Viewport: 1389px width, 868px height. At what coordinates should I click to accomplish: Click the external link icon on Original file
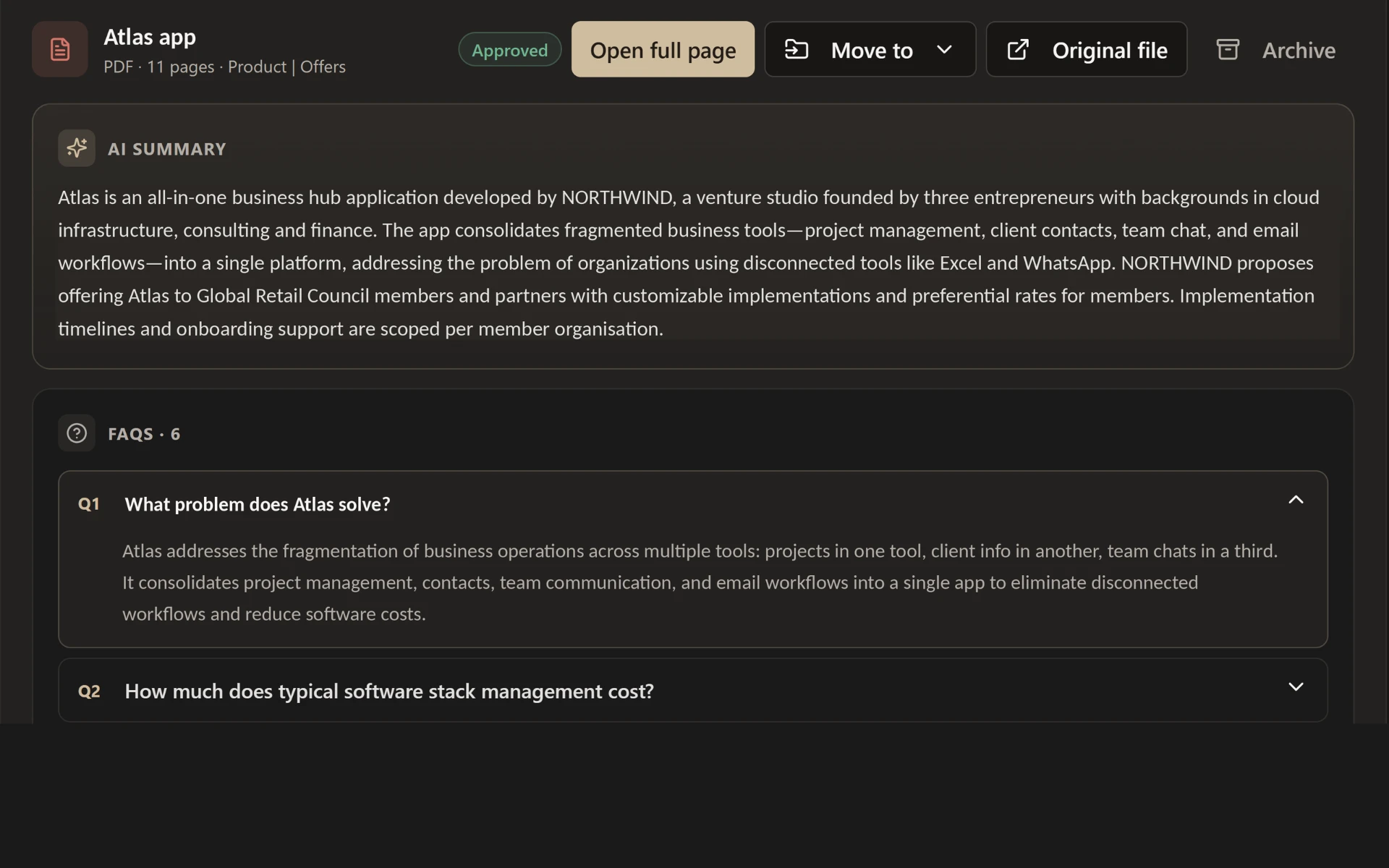tap(1018, 50)
